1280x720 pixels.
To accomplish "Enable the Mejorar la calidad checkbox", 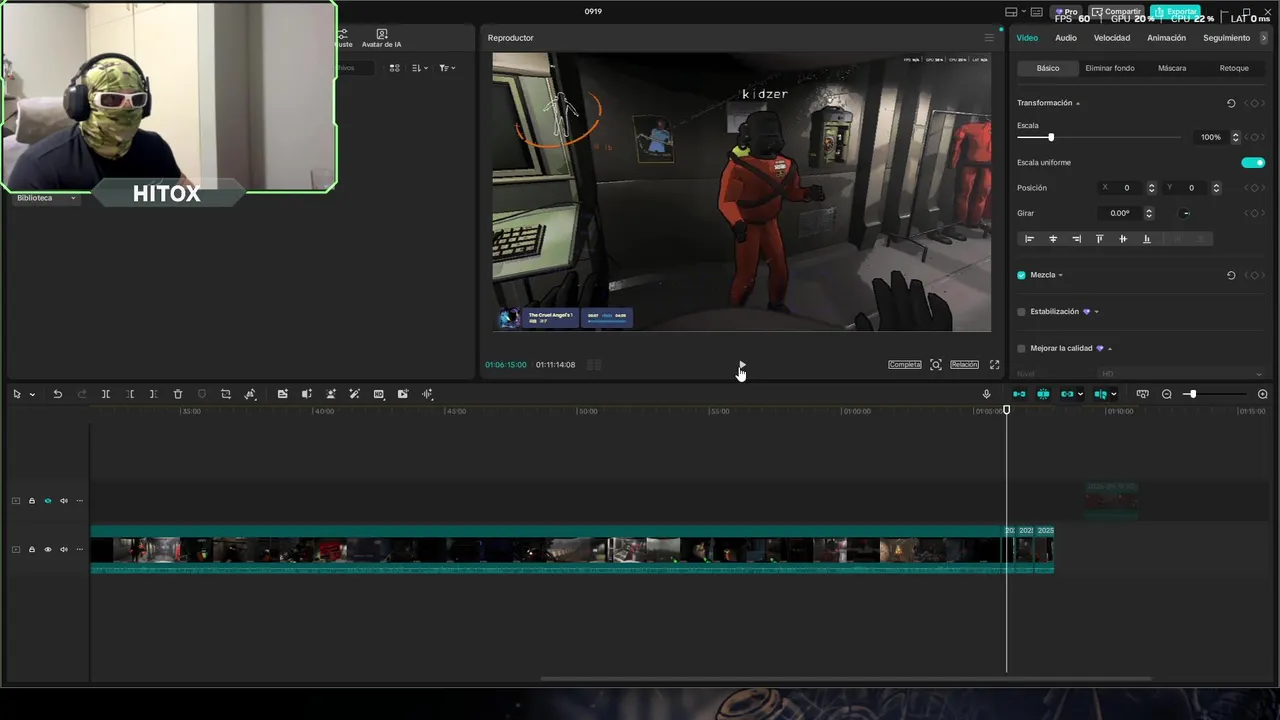I will pos(1021,349).
